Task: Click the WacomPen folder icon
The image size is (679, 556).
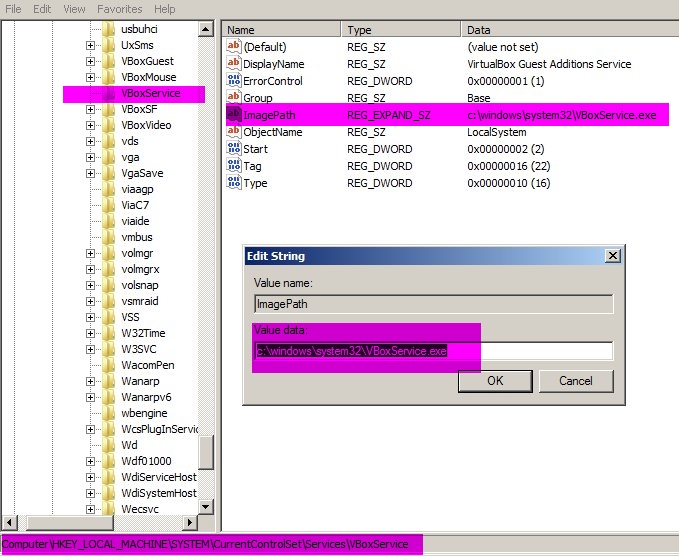Action: (x=109, y=365)
